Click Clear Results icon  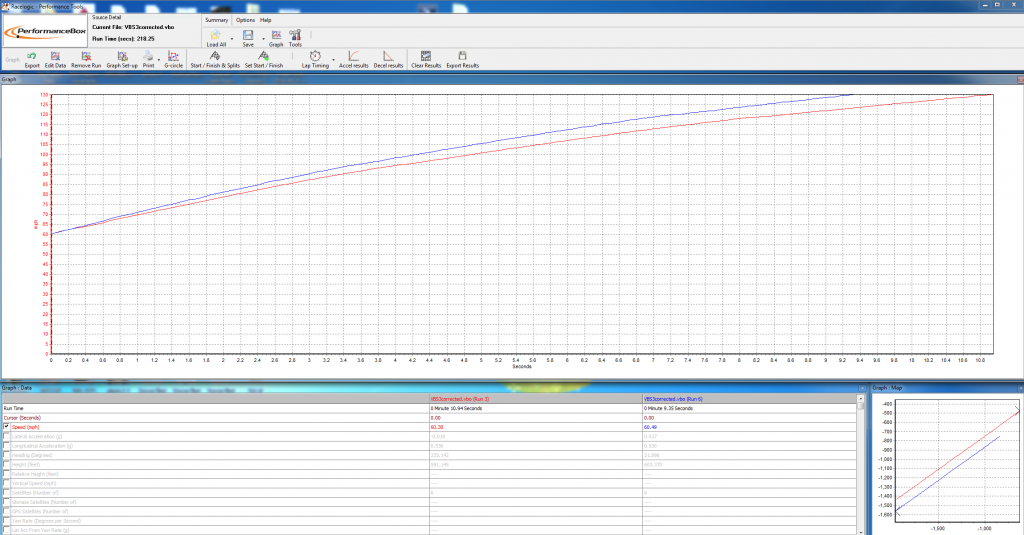426,57
